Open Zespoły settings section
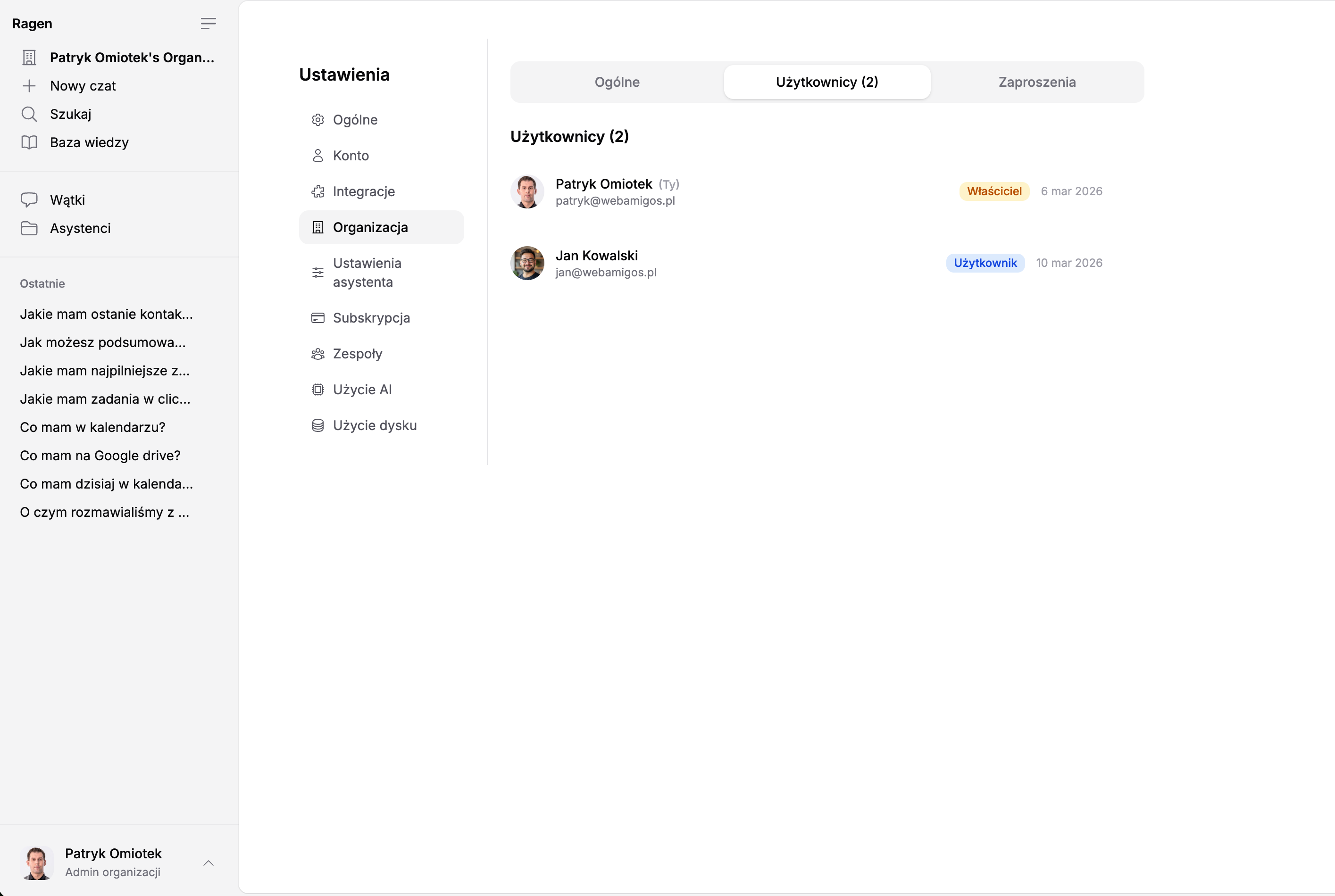This screenshot has height=896, width=1335. click(358, 354)
